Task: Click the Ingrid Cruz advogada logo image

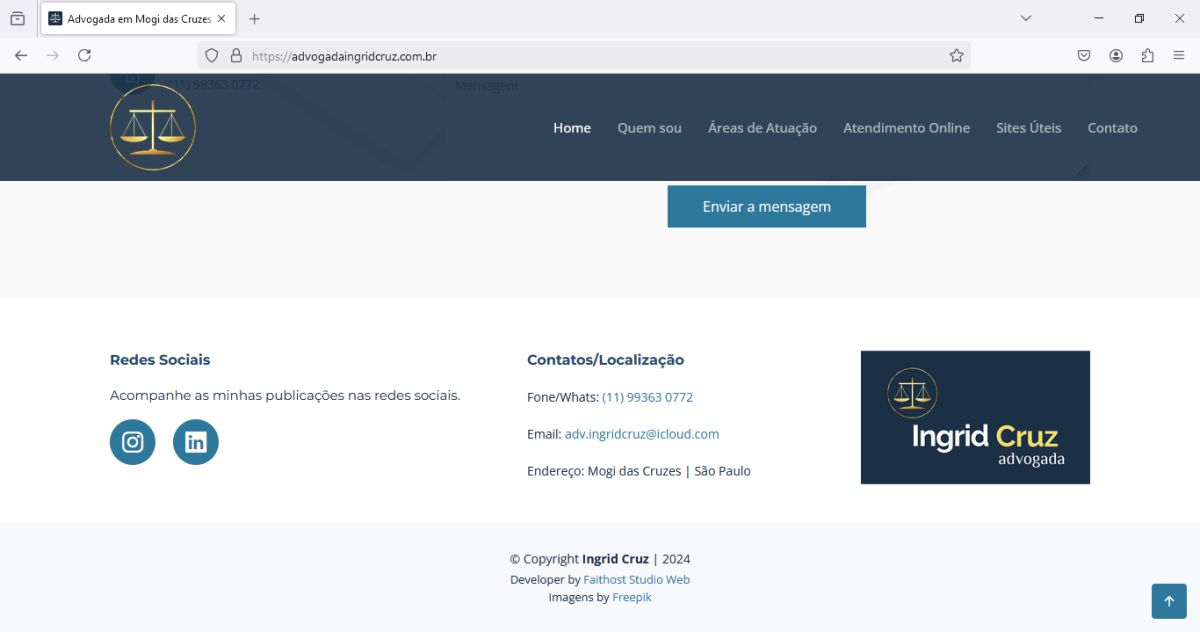Action: pyautogui.click(x=975, y=417)
